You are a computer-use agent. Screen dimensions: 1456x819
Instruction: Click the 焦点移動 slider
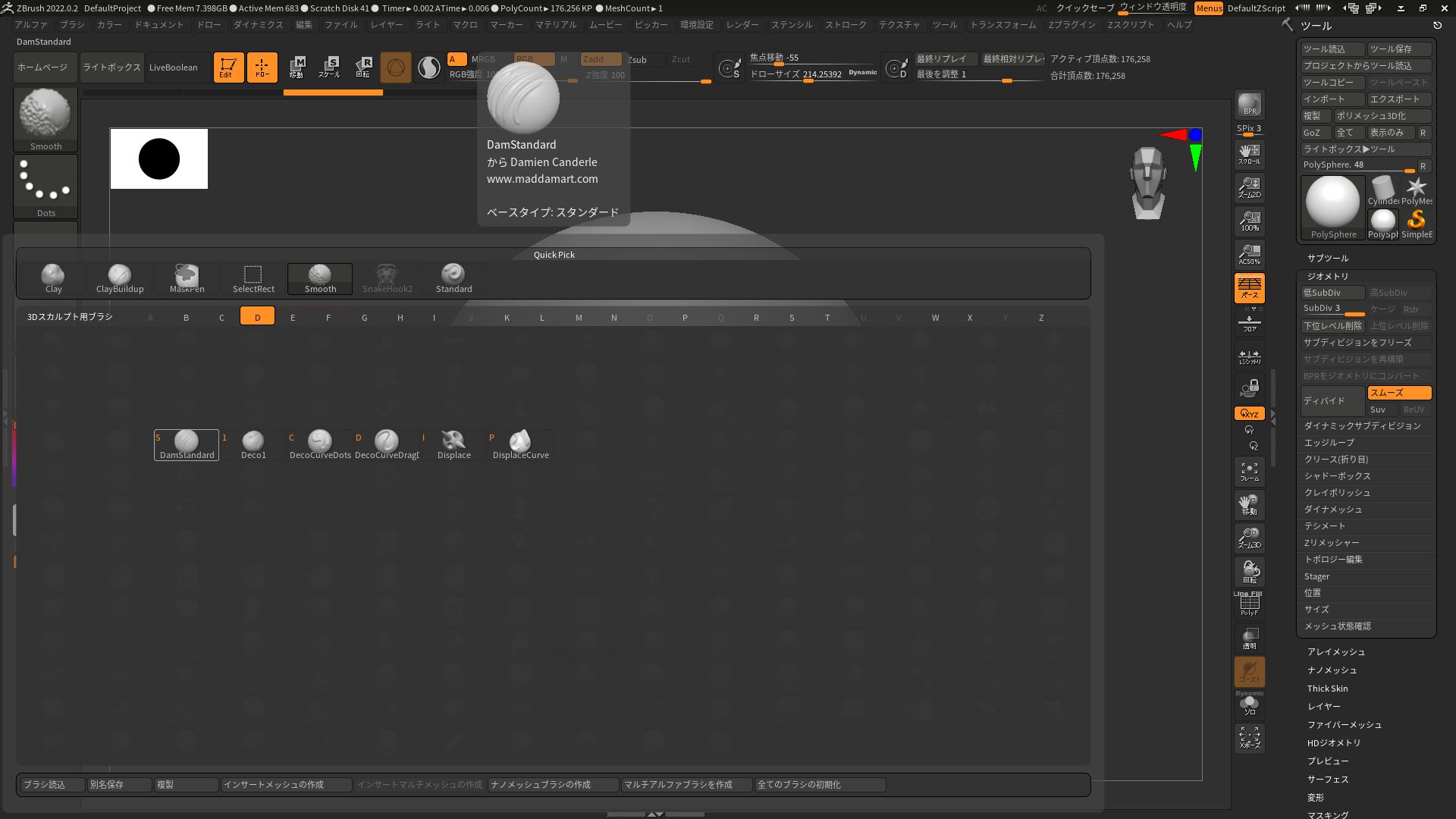tap(813, 58)
